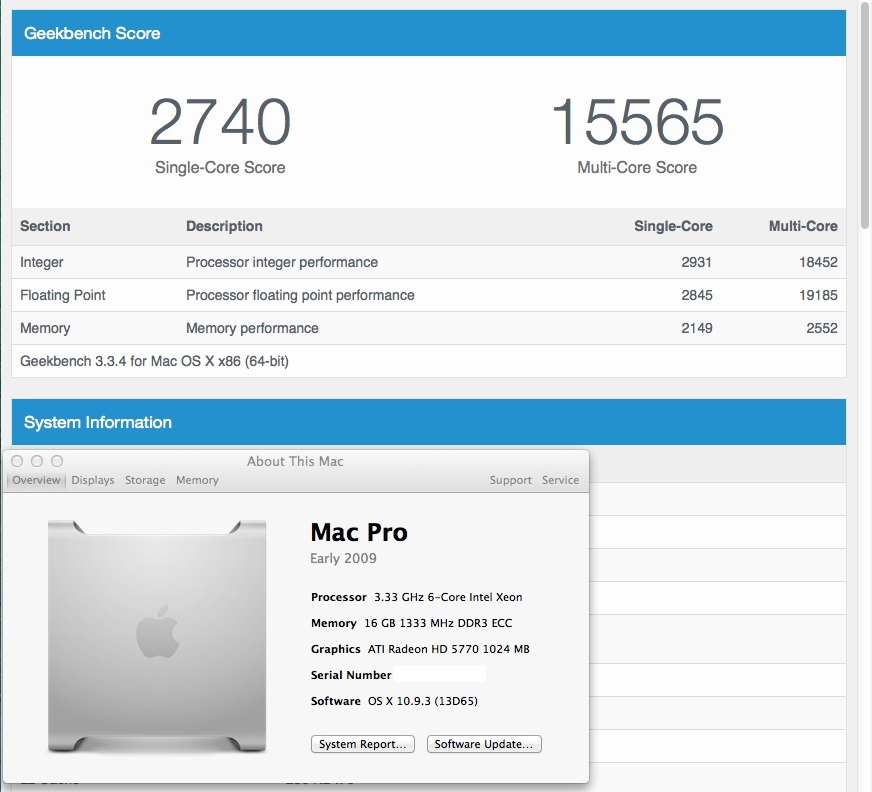The image size is (872, 792).
Task: Click the Memory performance description
Action: click(x=252, y=328)
